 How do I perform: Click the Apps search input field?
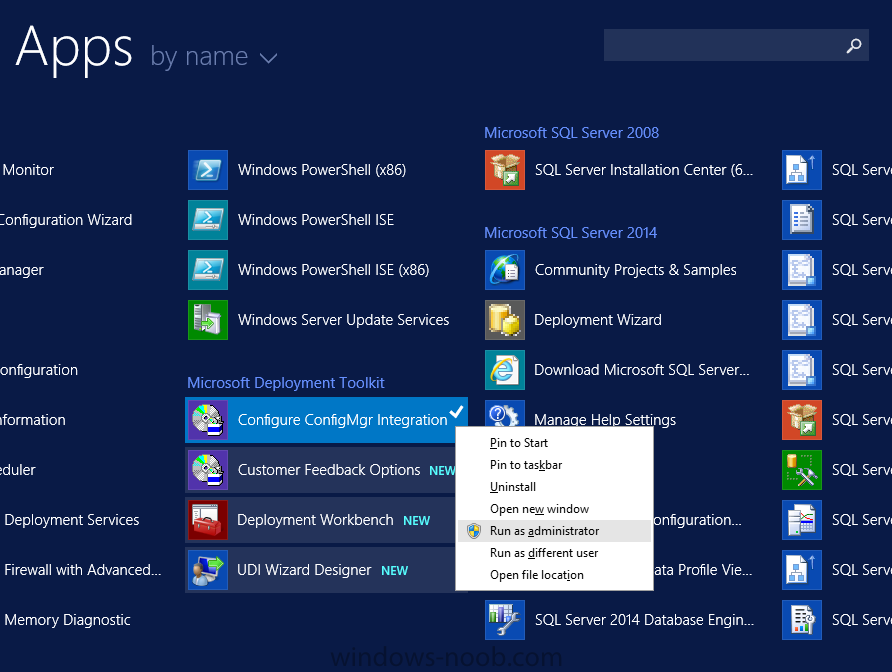pos(736,45)
